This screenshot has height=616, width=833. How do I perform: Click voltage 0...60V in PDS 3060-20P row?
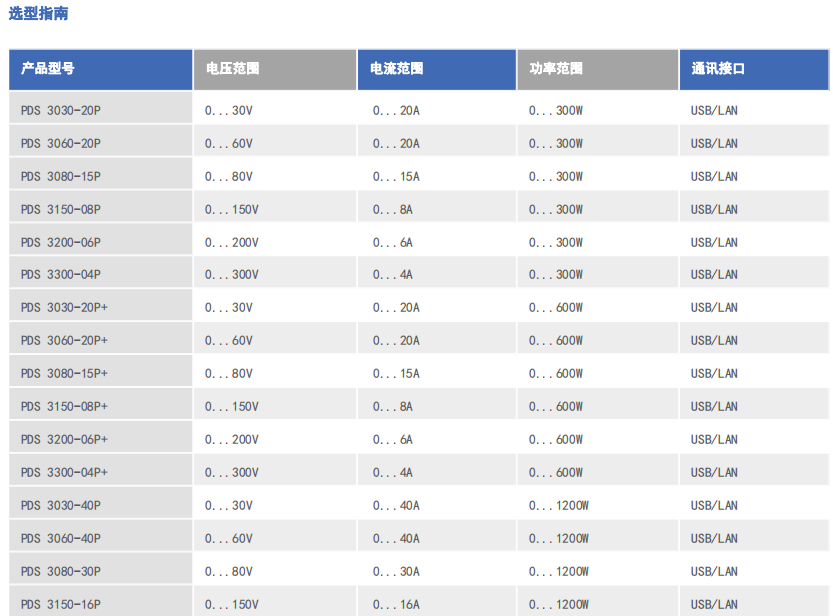229,143
